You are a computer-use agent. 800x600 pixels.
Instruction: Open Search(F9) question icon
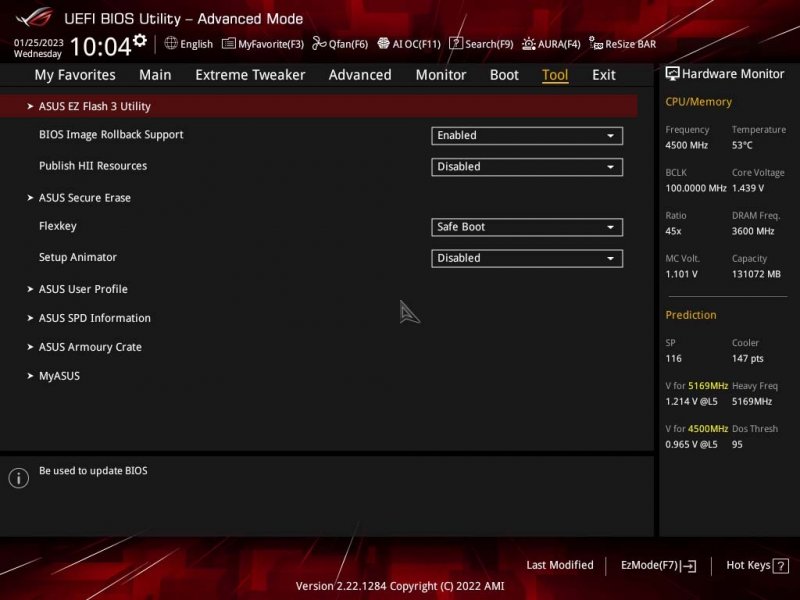click(x=456, y=43)
